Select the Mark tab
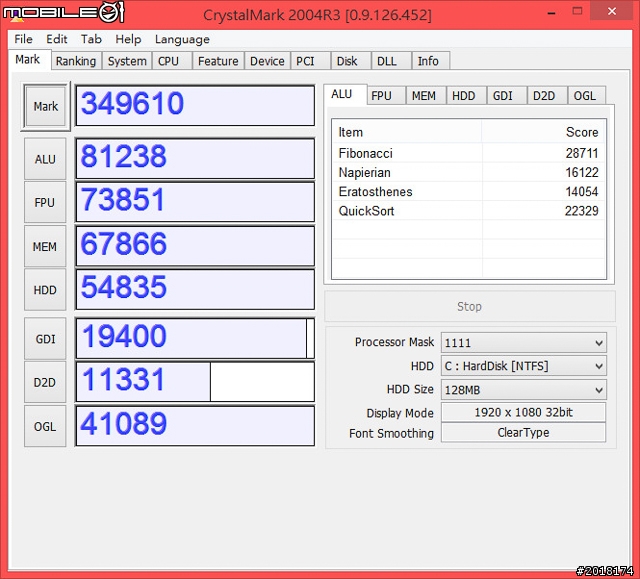Image resolution: width=640 pixels, height=579 pixels. (28, 60)
